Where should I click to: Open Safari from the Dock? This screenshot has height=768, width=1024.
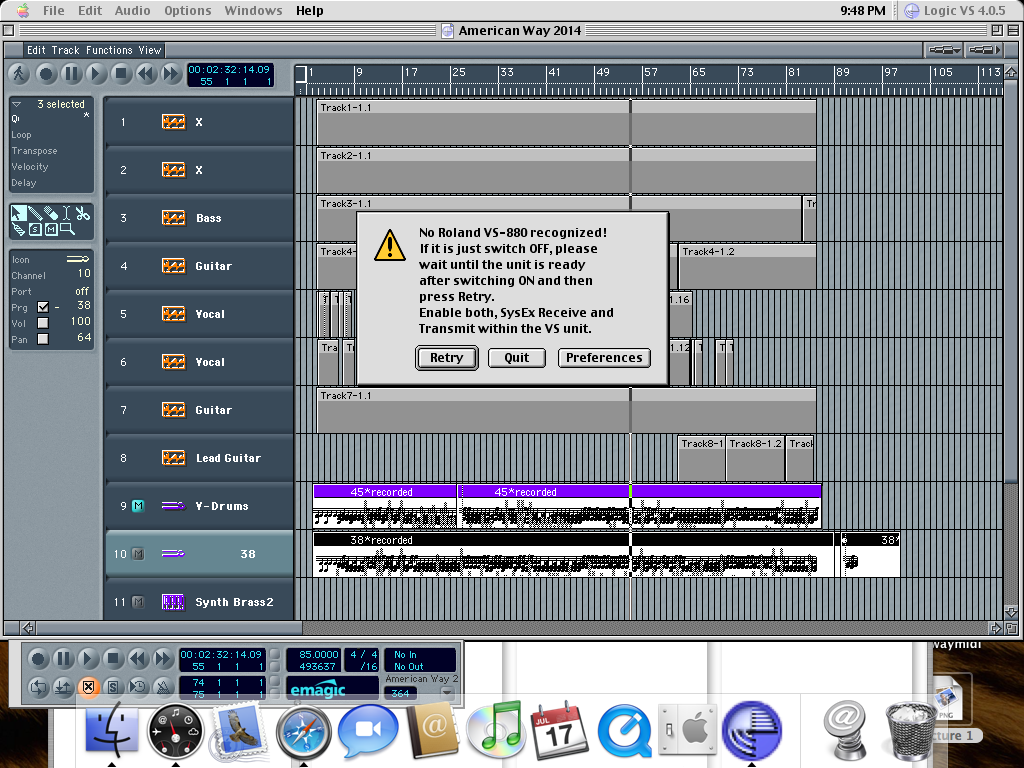304,732
